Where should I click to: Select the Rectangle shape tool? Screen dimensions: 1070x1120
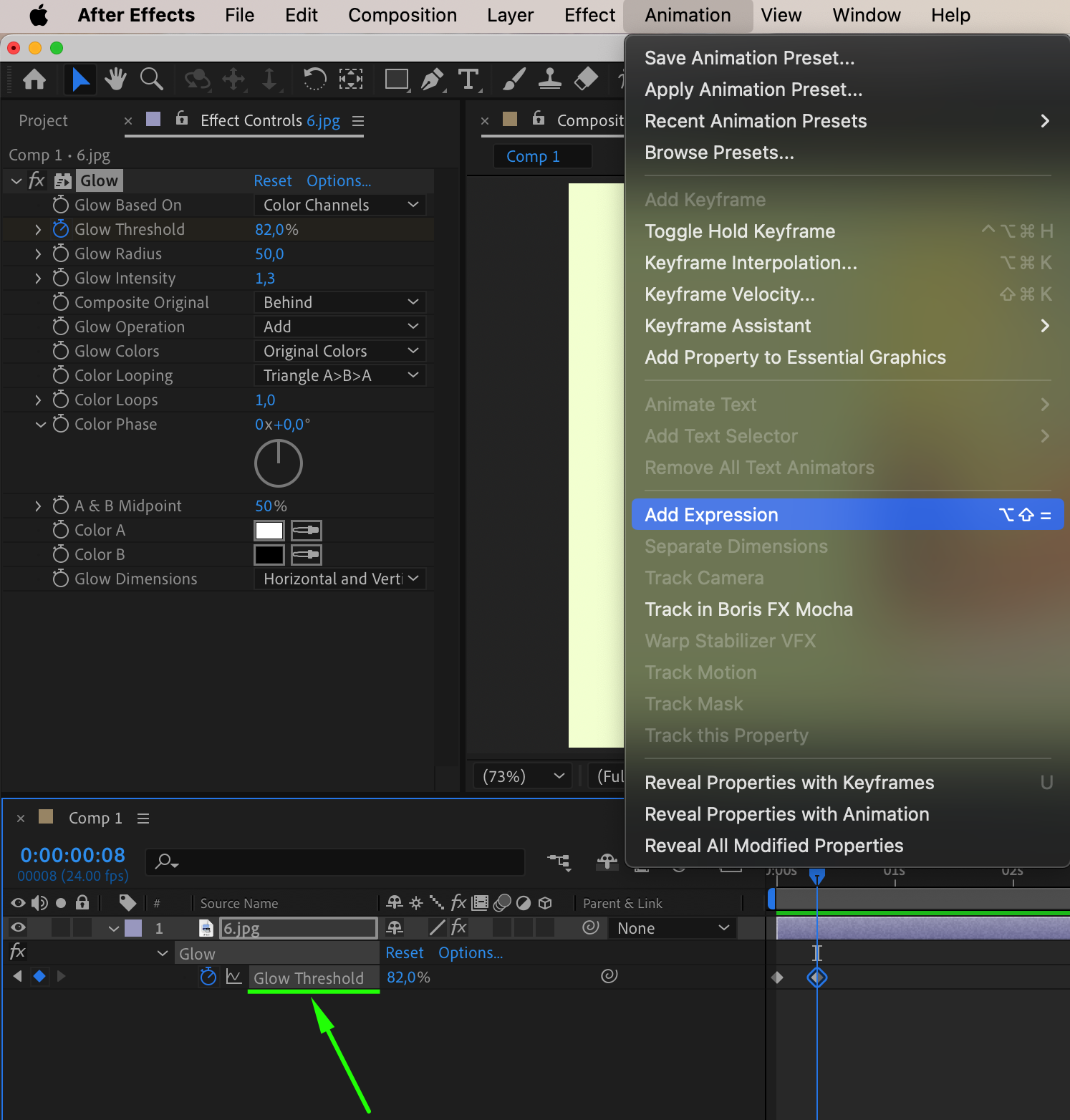click(x=397, y=79)
